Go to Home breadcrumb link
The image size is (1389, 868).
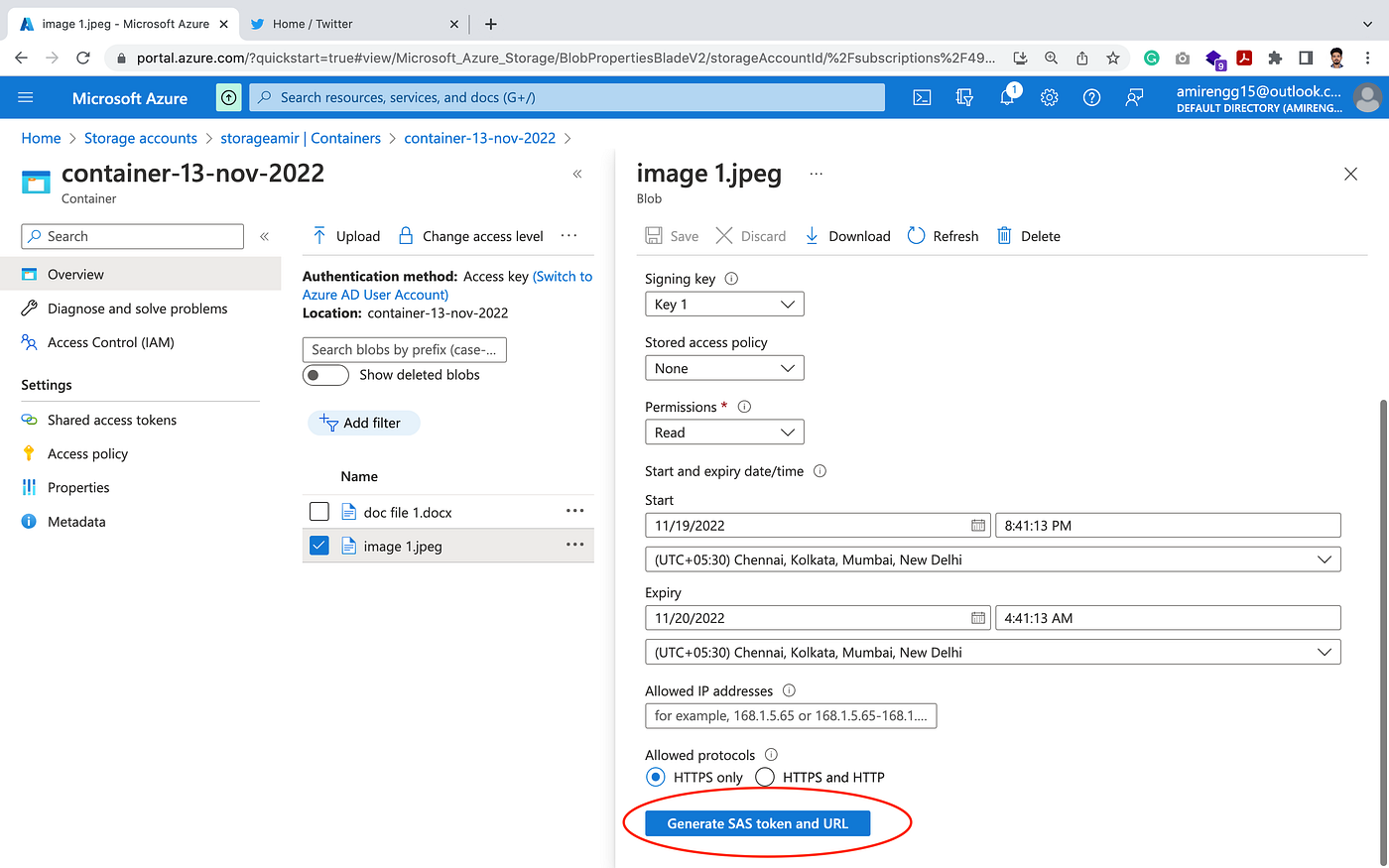pos(41,138)
